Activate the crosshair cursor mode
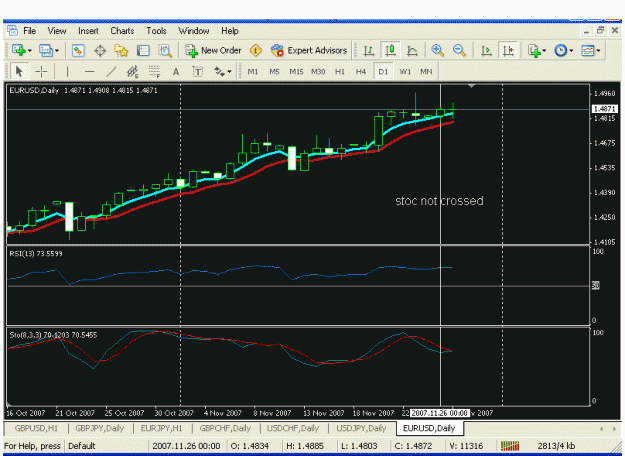The image size is (625, 456). (x=41, y=72)
